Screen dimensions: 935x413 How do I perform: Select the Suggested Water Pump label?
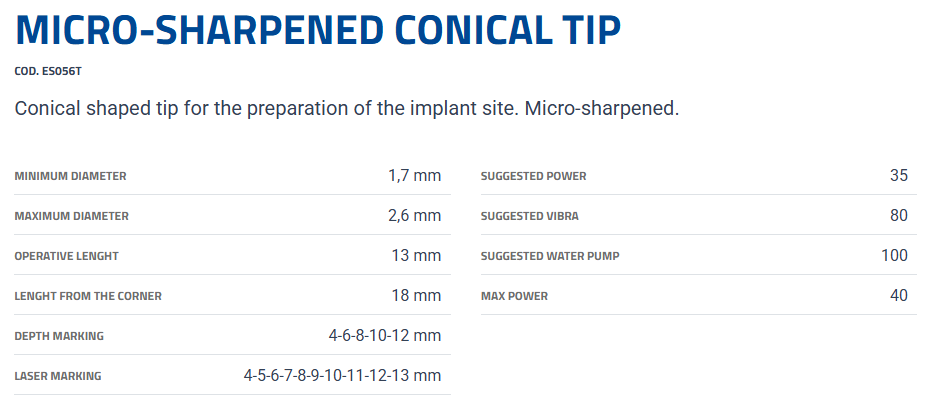(x=550, y=256)
